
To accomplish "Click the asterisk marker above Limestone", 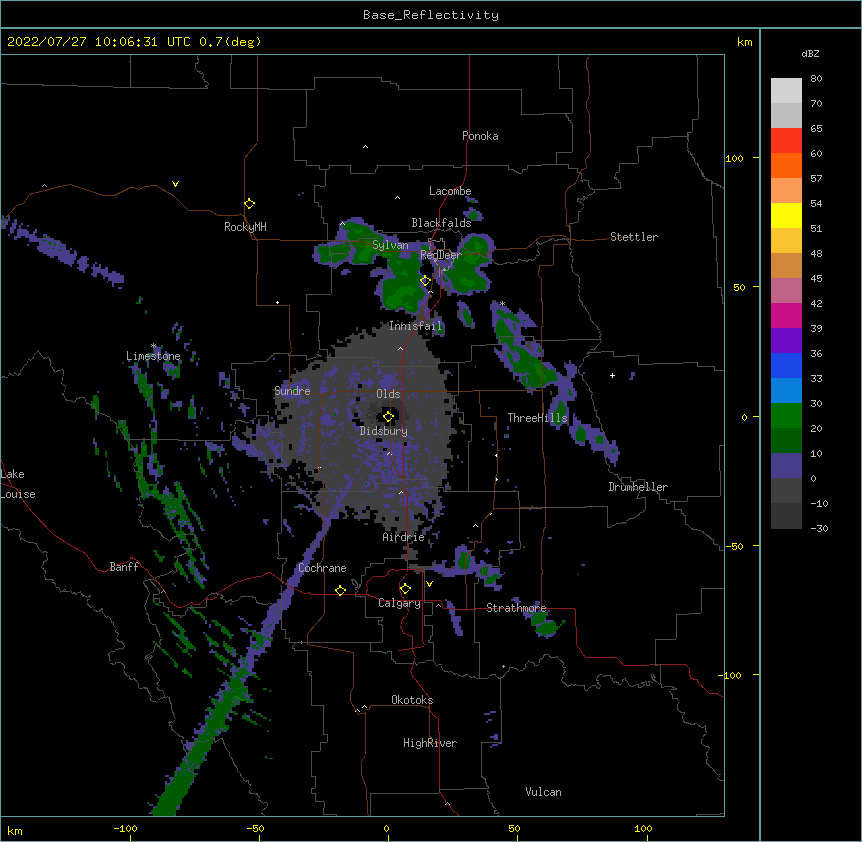I will coord(154,346).
